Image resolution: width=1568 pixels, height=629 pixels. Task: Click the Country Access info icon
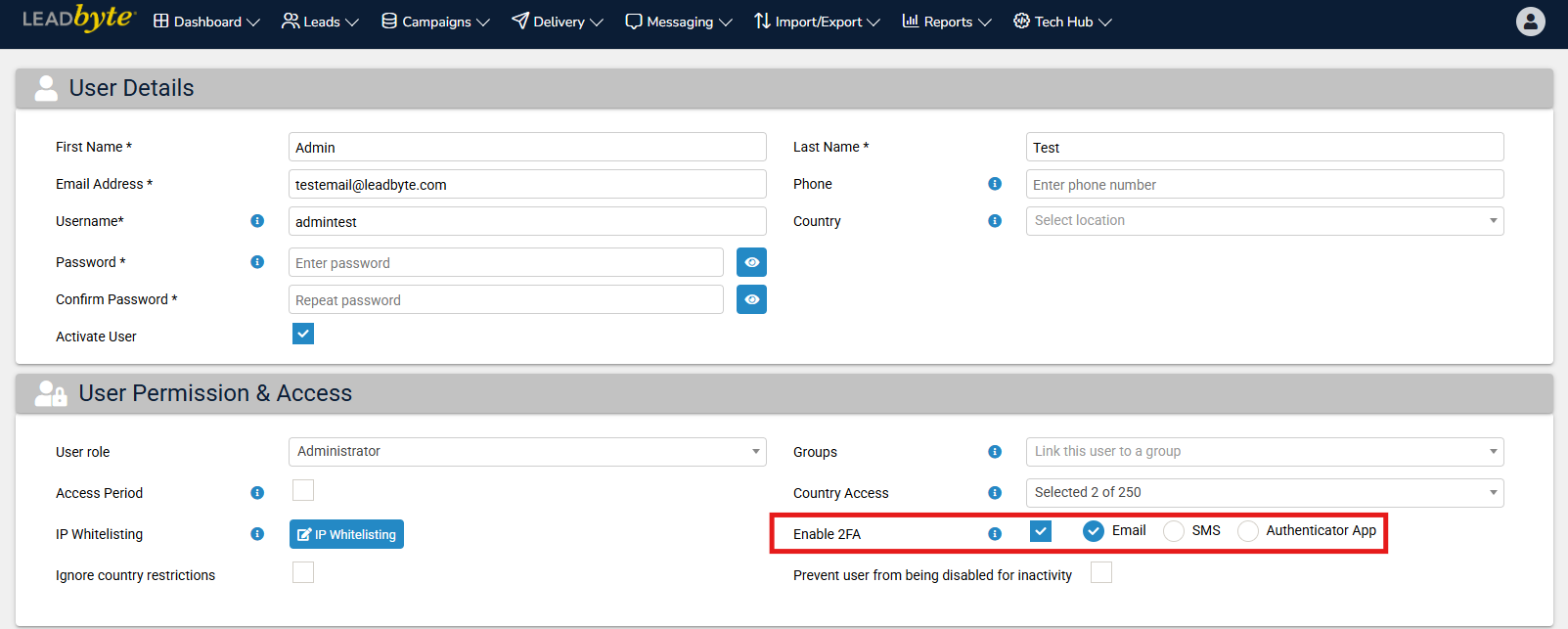995,493
